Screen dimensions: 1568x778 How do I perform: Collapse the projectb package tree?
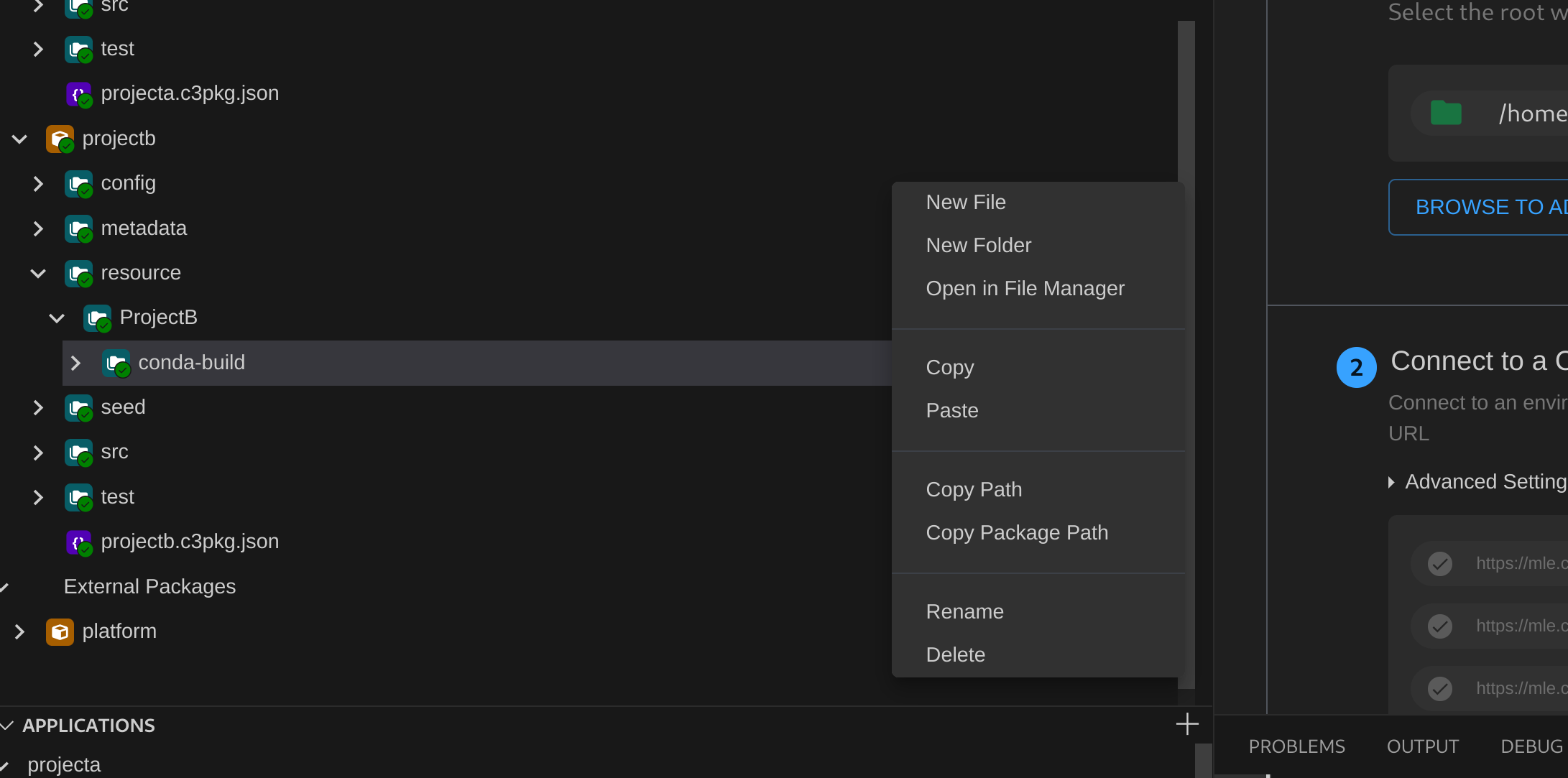click(19, 139)
